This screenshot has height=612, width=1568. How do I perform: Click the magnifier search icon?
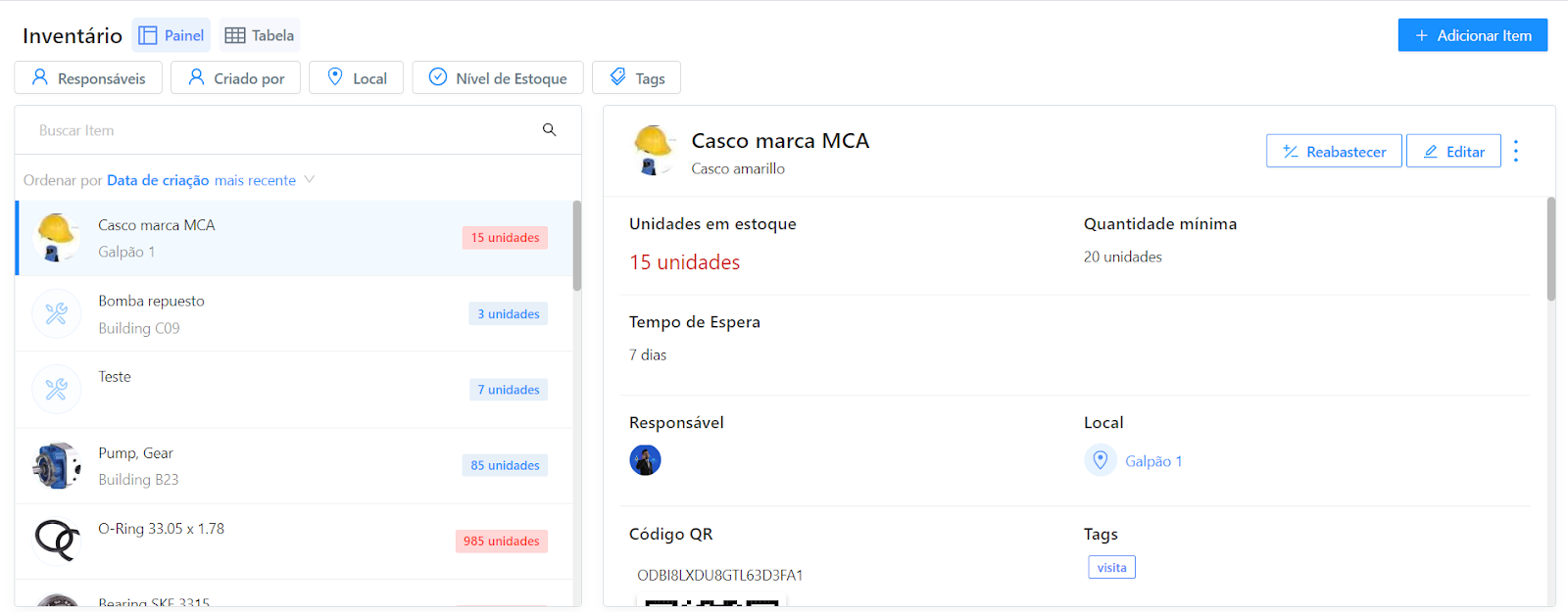[550, 130]
